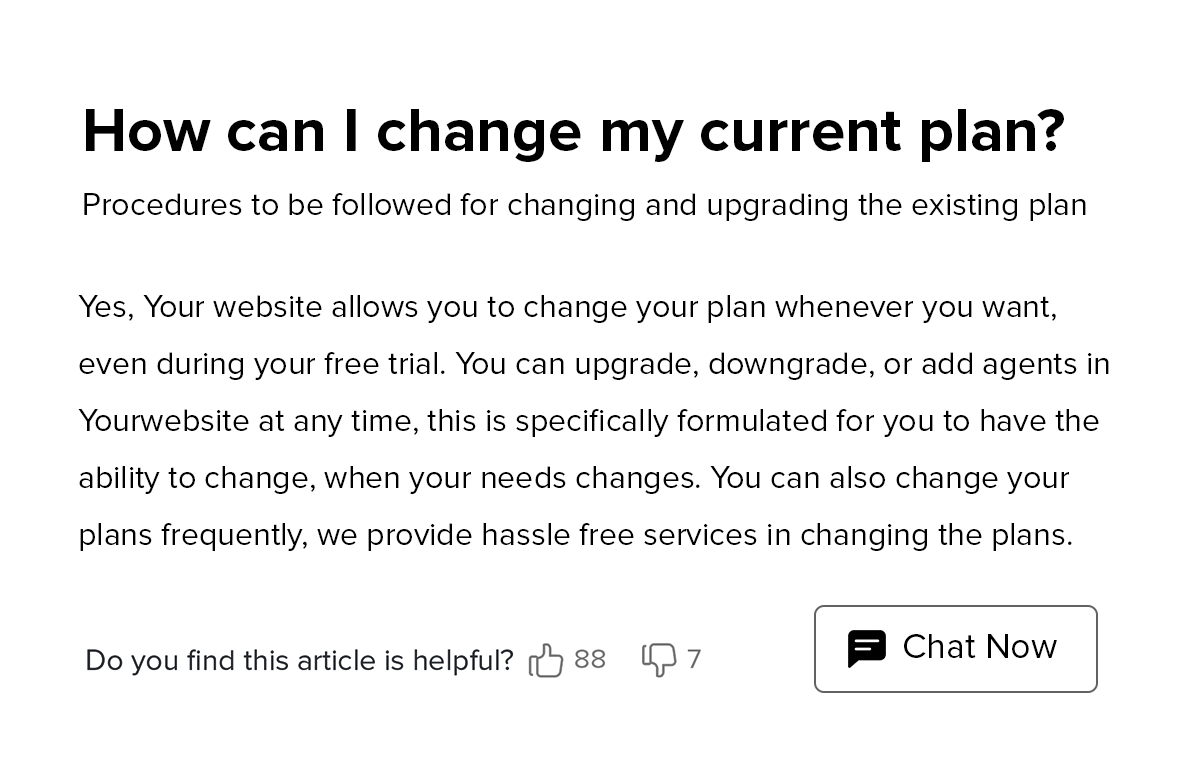Viewport: 1182px width, 759px height.
Task: Click the chat bubble icon in Chat Now
Action: [867, 648]
